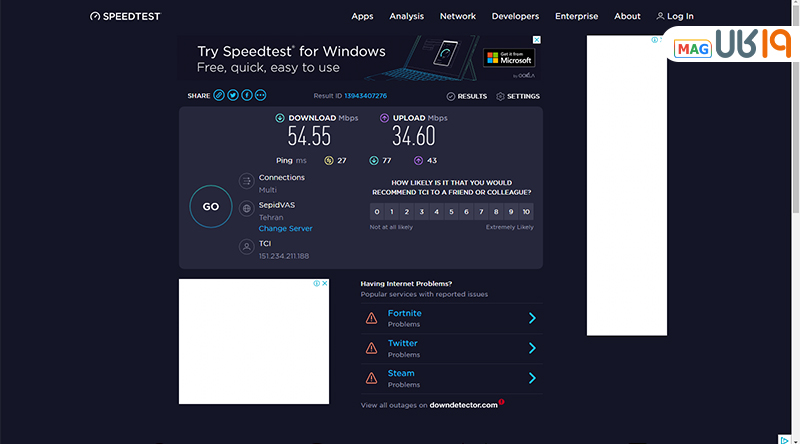
Task: Click the Change Server link
Action: (x=285, y=229)
